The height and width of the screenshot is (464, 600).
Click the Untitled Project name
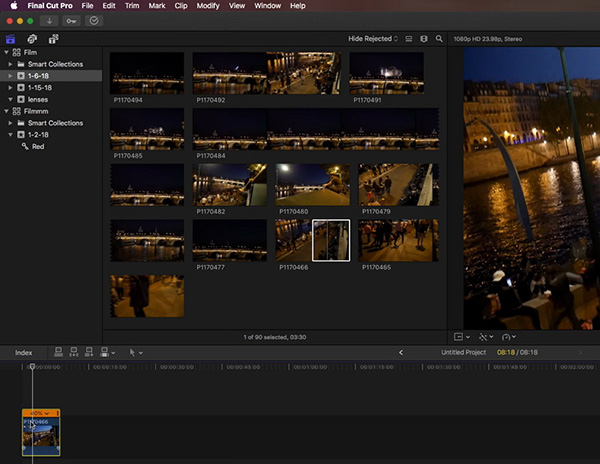[x=463, y=352]
